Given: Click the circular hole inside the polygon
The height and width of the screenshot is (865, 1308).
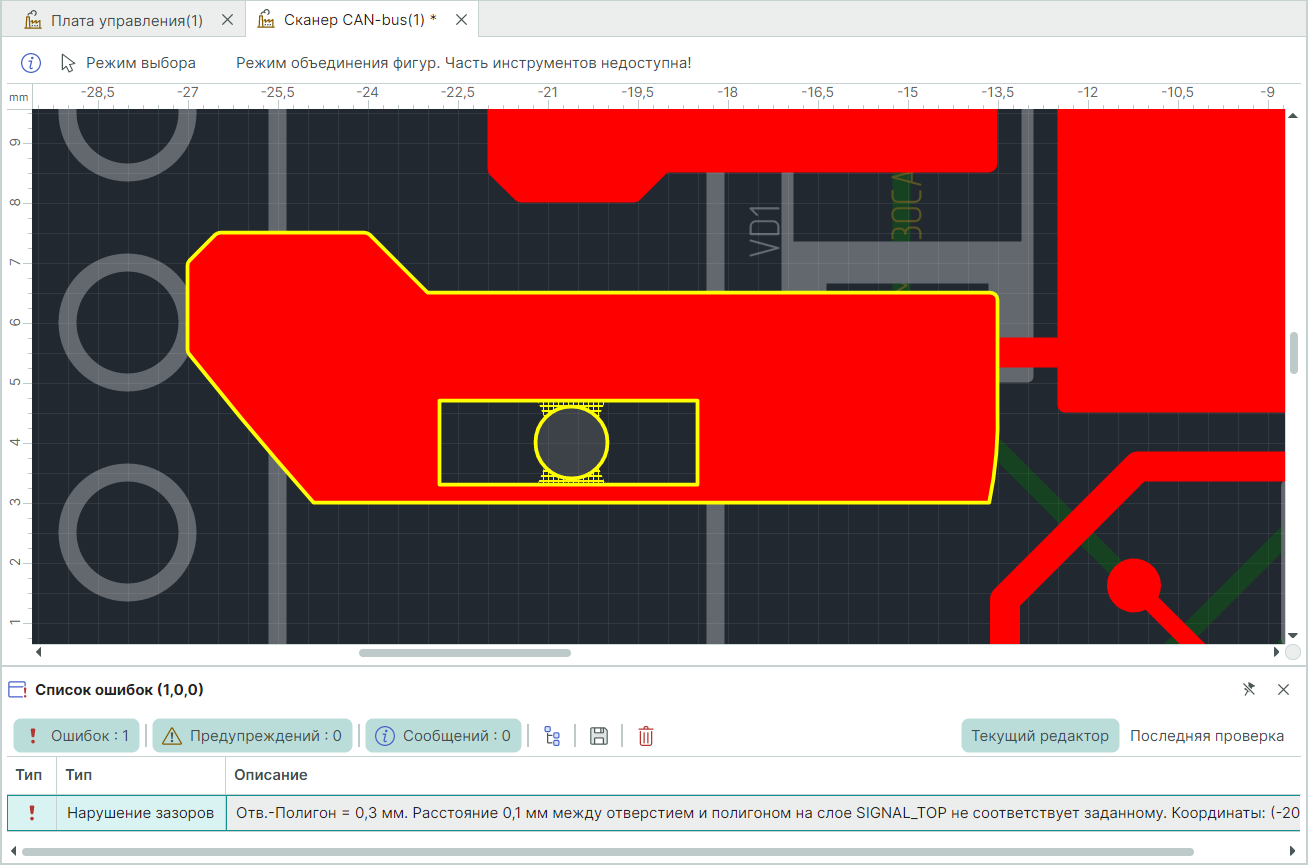Looking at the screenshot, I should pyautogui.click(x=571, y=443).
